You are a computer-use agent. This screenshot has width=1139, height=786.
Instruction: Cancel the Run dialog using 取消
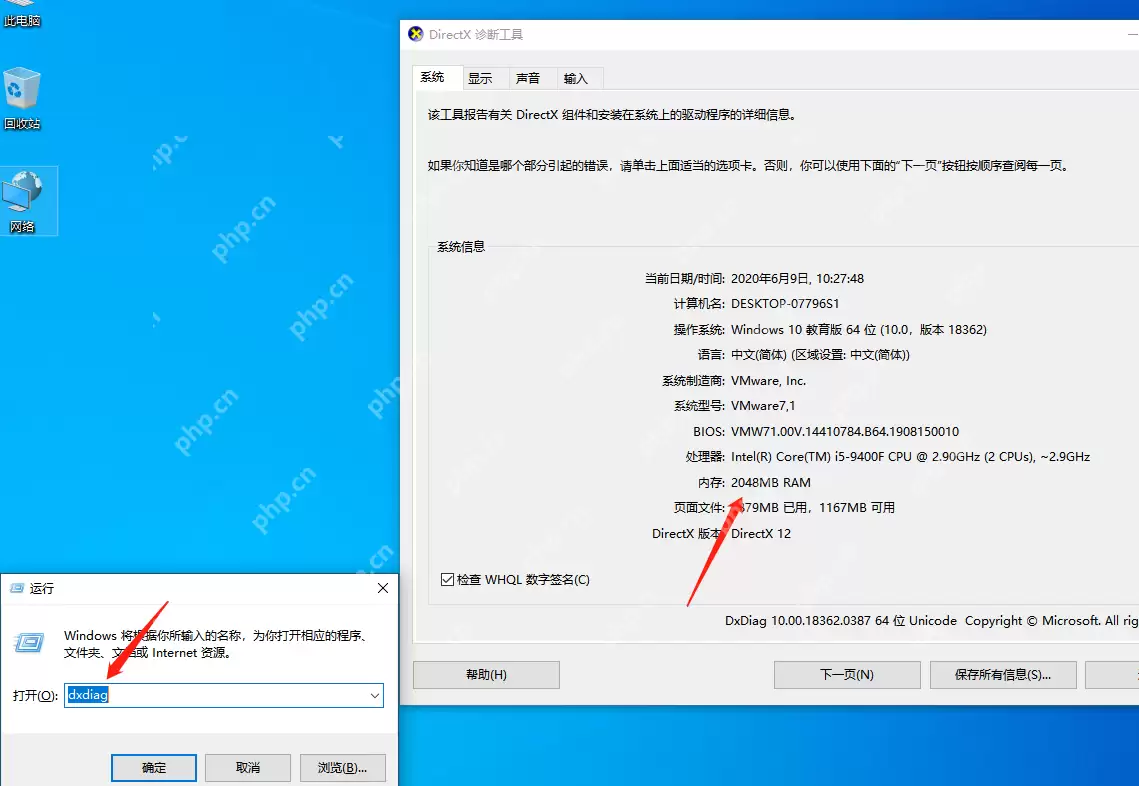click(x=248, y=768)
